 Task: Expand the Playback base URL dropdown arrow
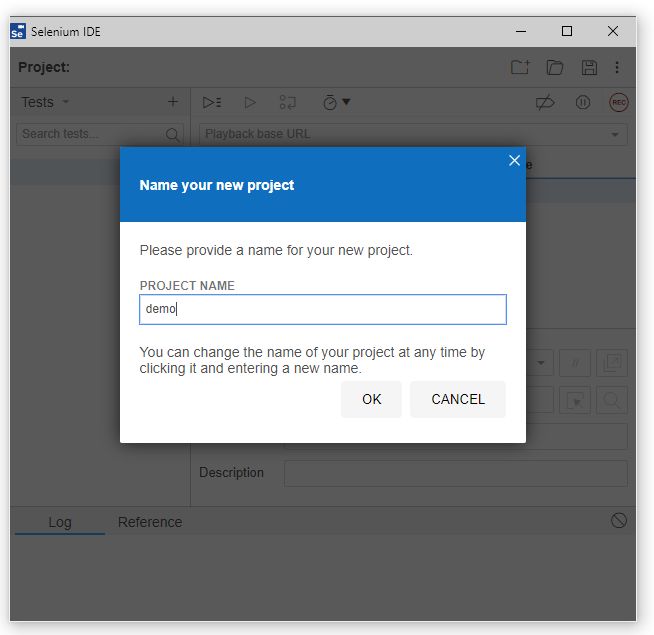click(x=616, y=135)
